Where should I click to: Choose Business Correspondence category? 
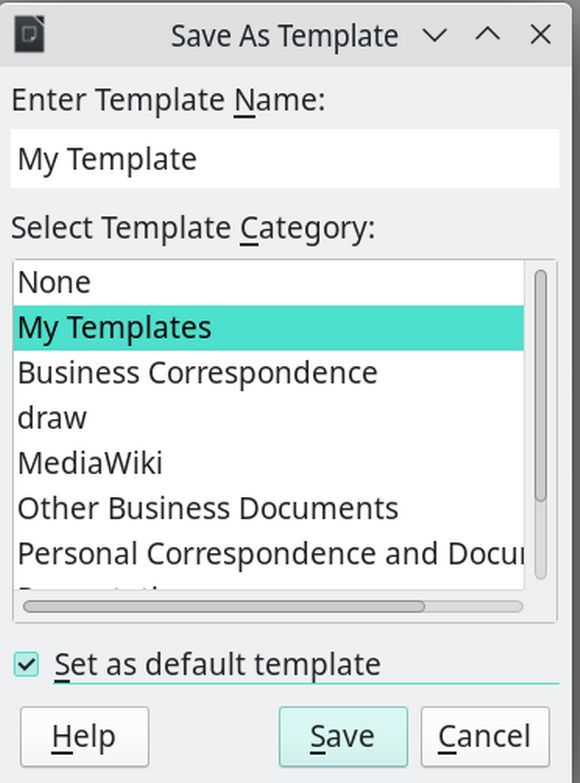[x=269, y=373]
